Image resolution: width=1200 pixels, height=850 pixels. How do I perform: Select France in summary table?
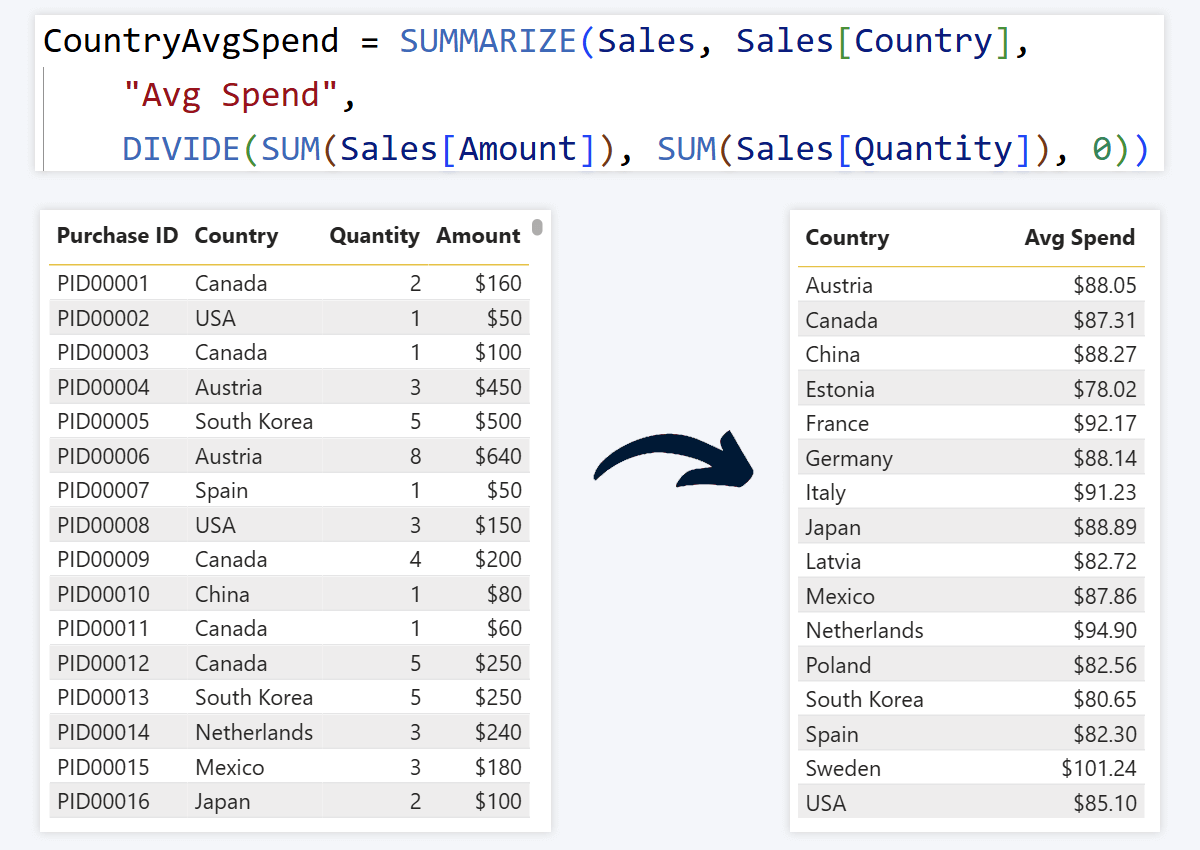click(837, 424)
